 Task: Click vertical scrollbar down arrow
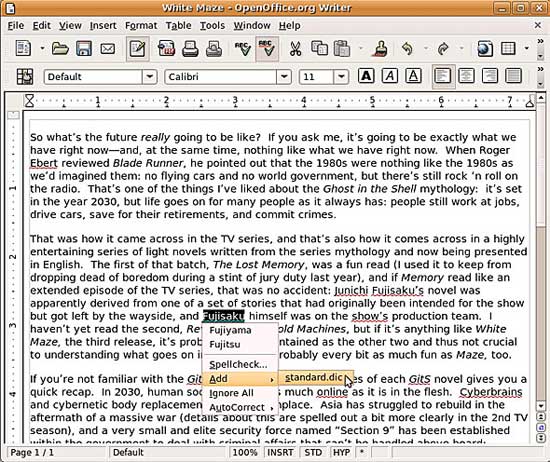point(541,406)
